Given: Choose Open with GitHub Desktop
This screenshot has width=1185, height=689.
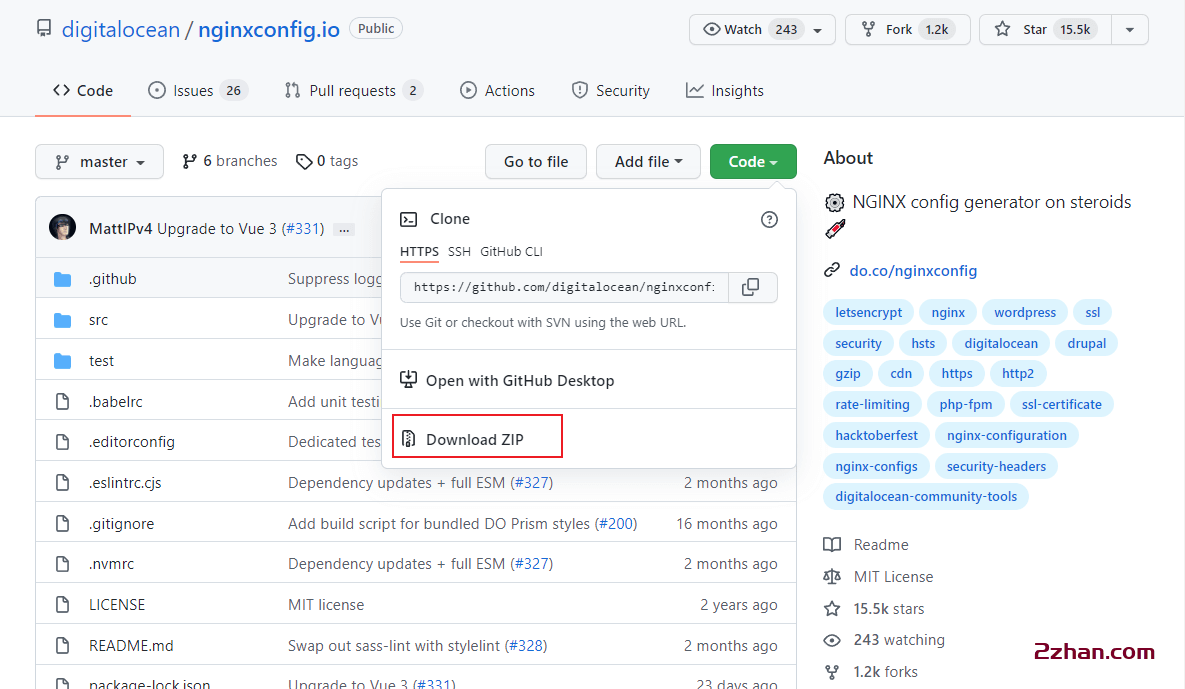Looking at the screenshot, I should pyautogui.click(x=519, y=381).
